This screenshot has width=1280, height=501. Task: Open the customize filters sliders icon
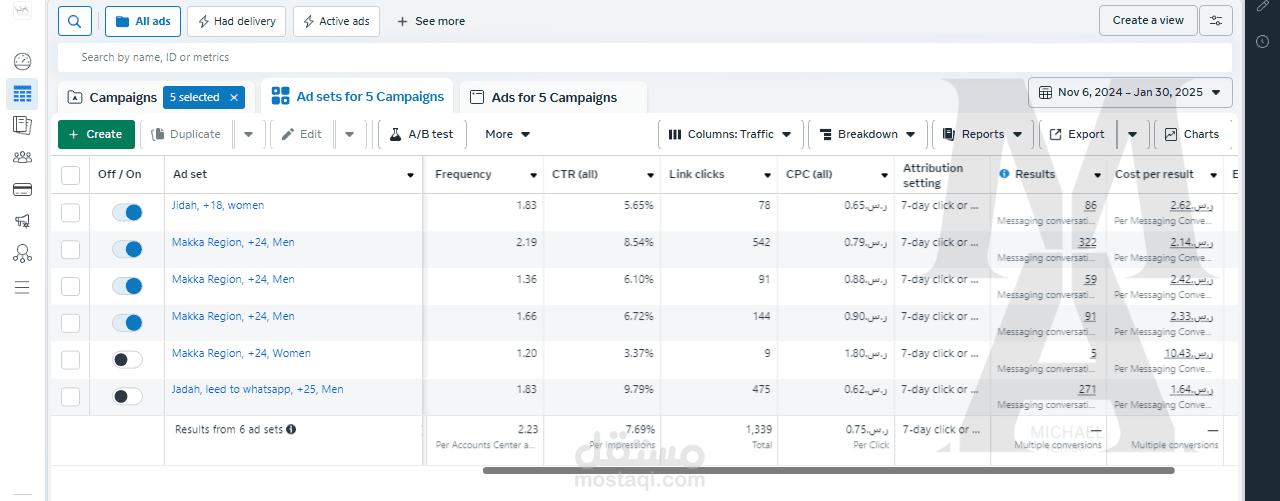(1216, 21)
